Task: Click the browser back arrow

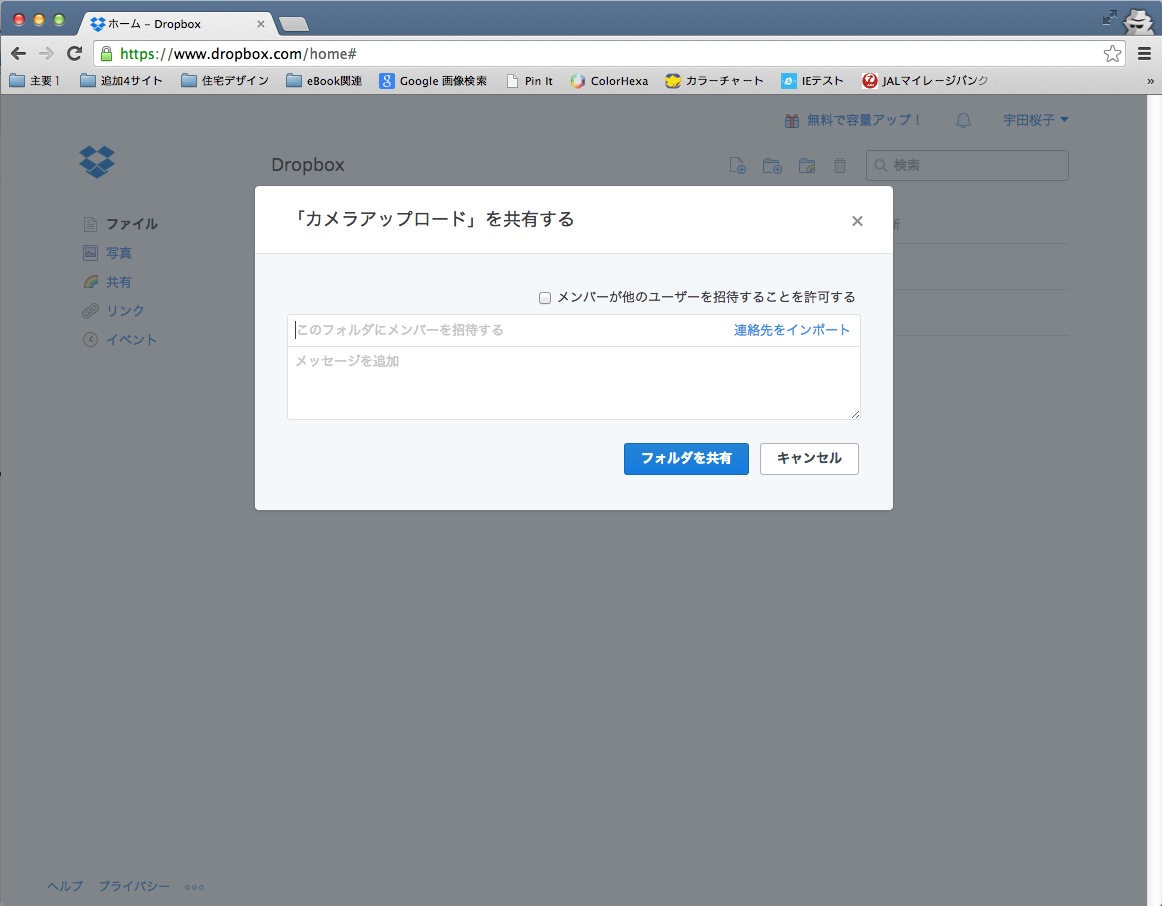Action: click(19, 53)
